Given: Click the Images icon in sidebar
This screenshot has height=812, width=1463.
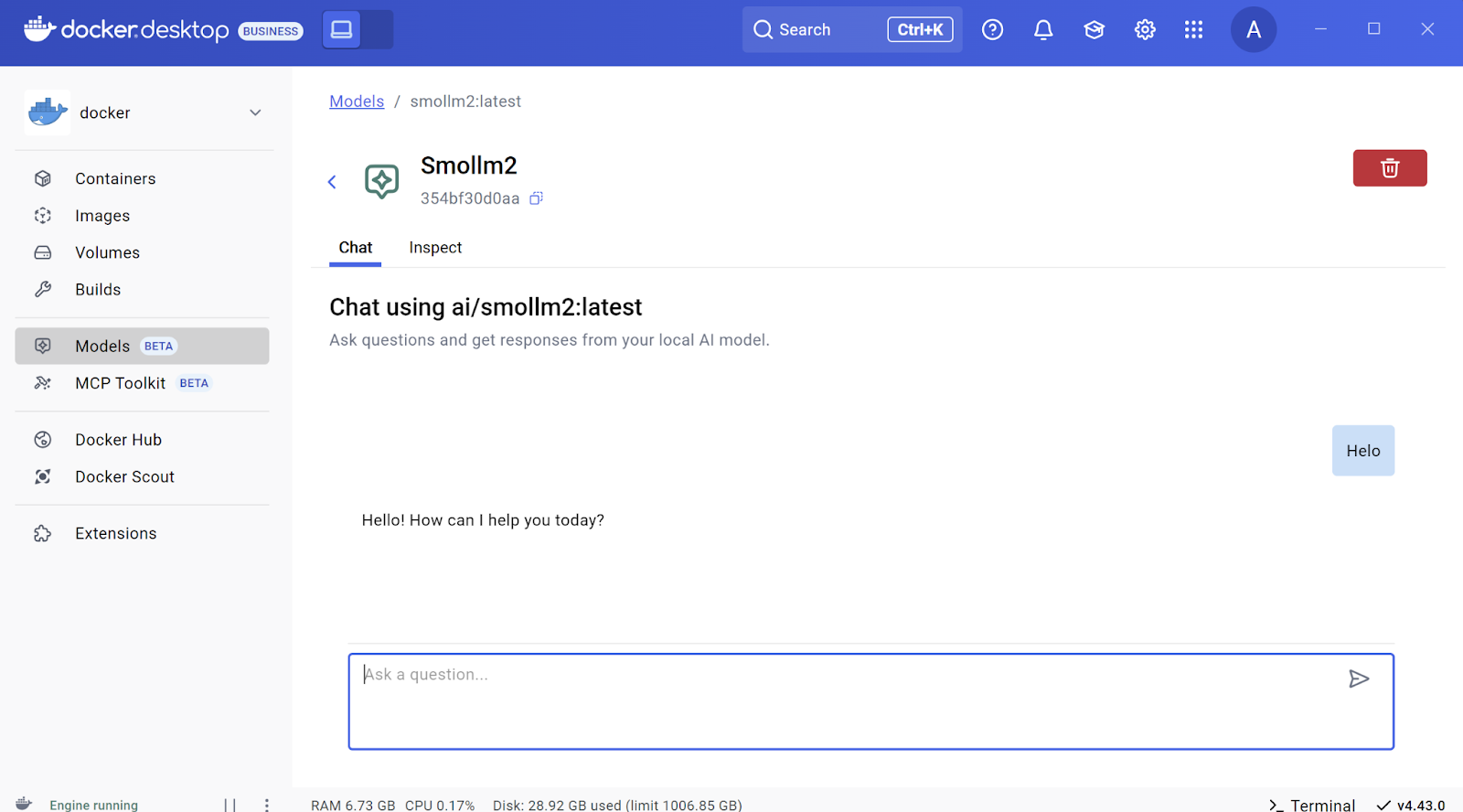Looking at the screenshot, I should [43, 216].
